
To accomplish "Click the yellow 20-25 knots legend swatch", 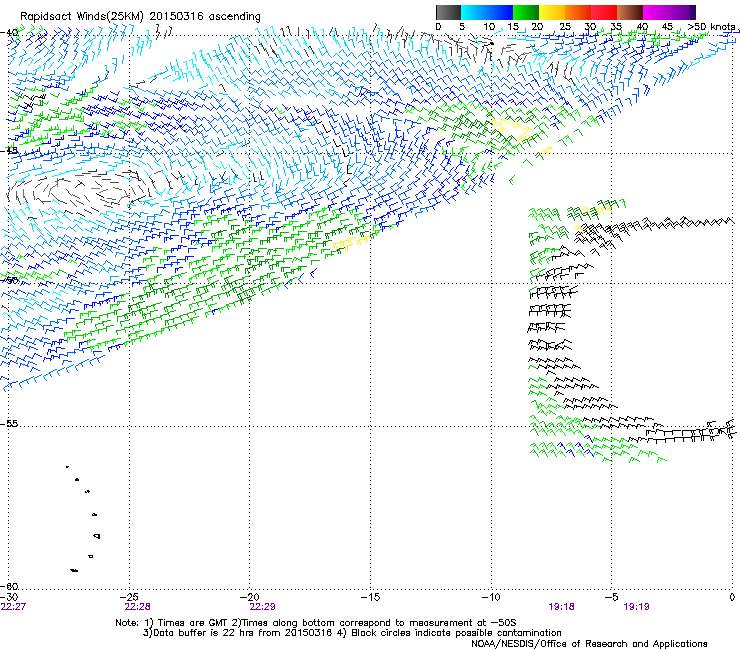I will click(x=552, y=12).
